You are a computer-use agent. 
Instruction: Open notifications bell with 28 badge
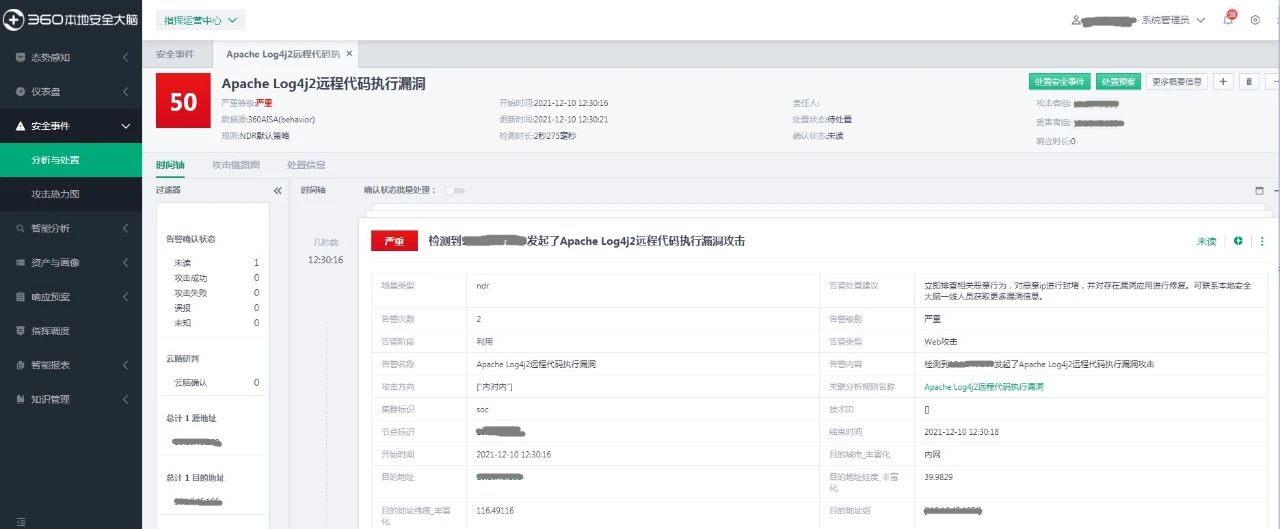(1228, 20)
